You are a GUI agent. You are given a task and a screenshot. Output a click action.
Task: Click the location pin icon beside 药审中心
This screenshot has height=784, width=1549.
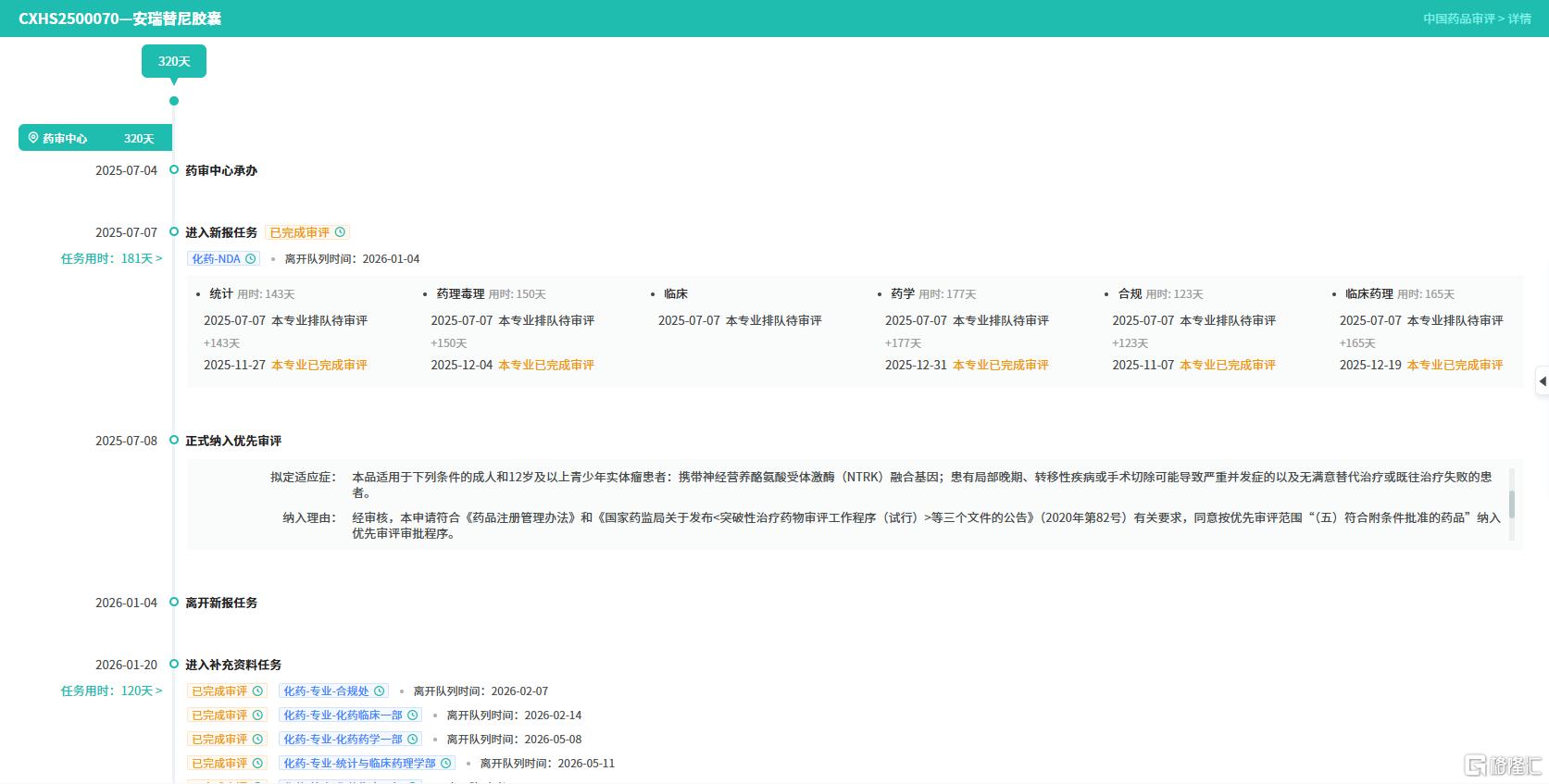click(33, 138)
